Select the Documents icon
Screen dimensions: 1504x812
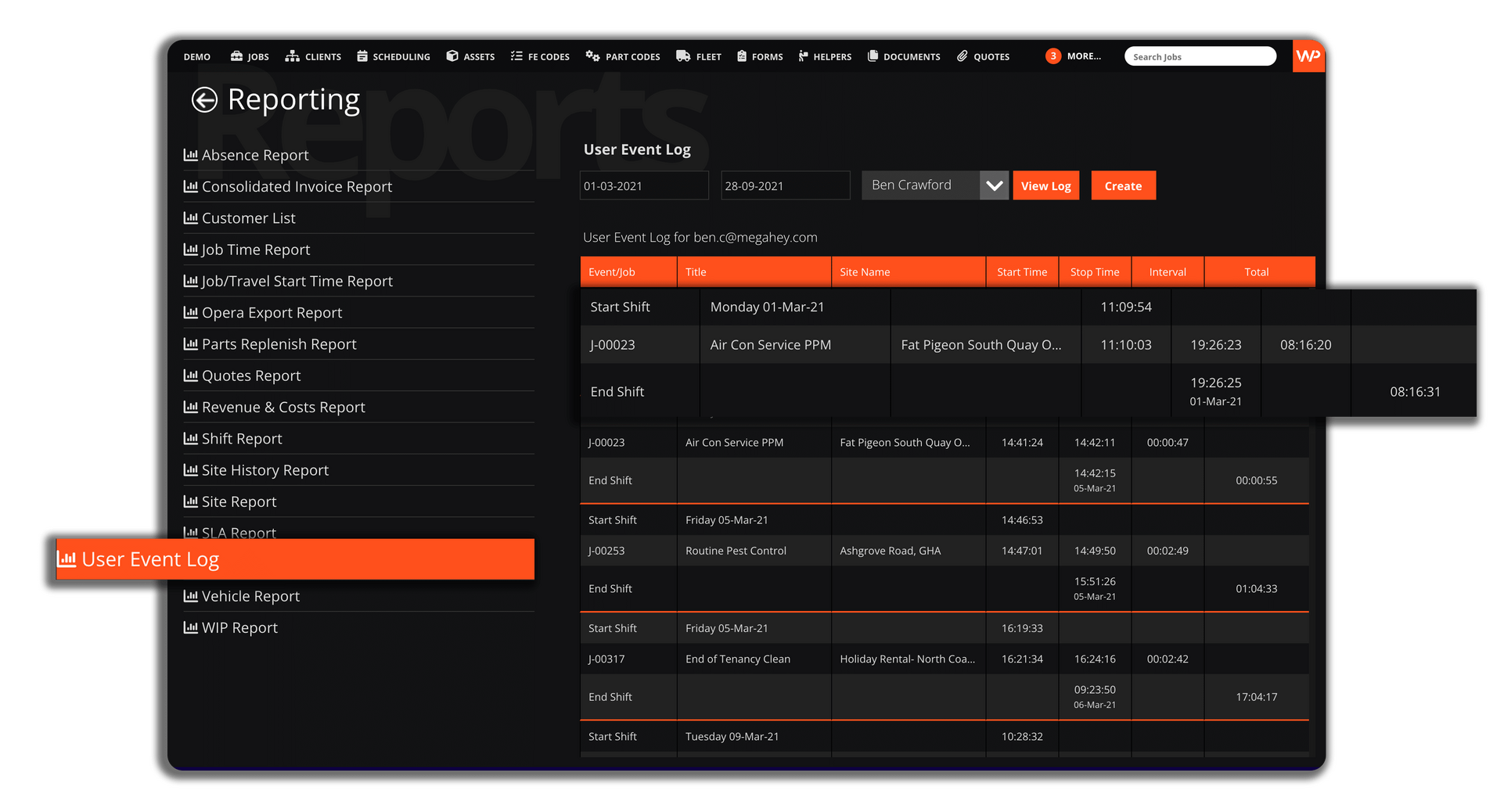coord(872,56)
